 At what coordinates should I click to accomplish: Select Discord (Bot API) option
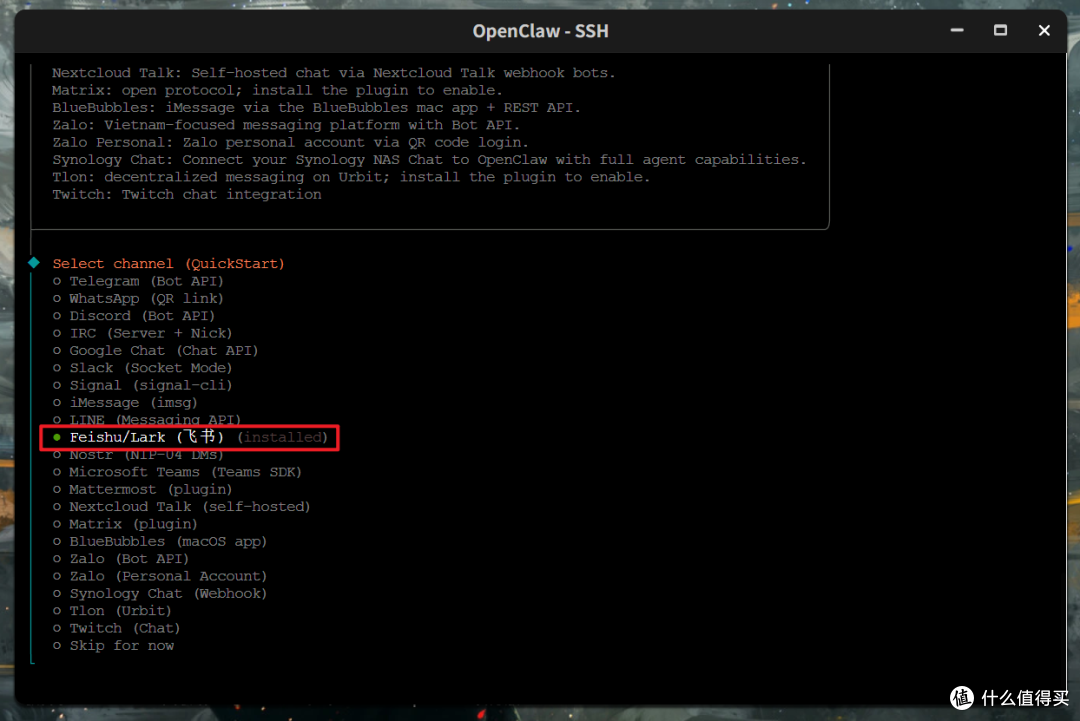pos(134,315)
